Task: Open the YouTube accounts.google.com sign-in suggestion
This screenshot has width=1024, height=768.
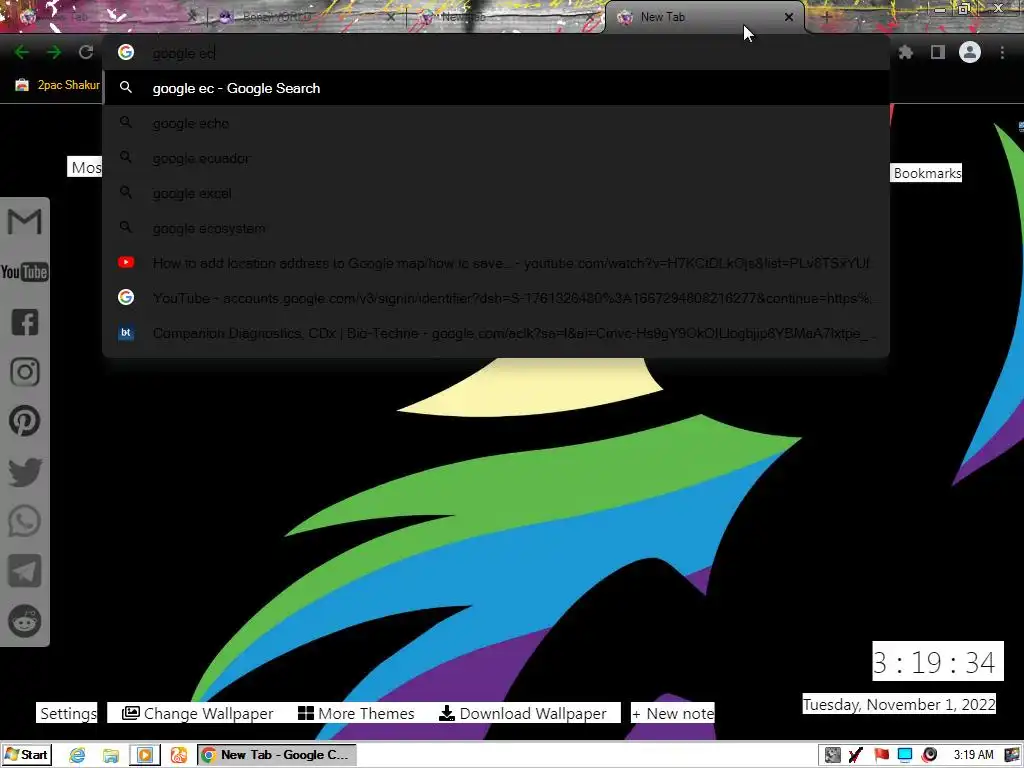Action: (x=496, y=298)
